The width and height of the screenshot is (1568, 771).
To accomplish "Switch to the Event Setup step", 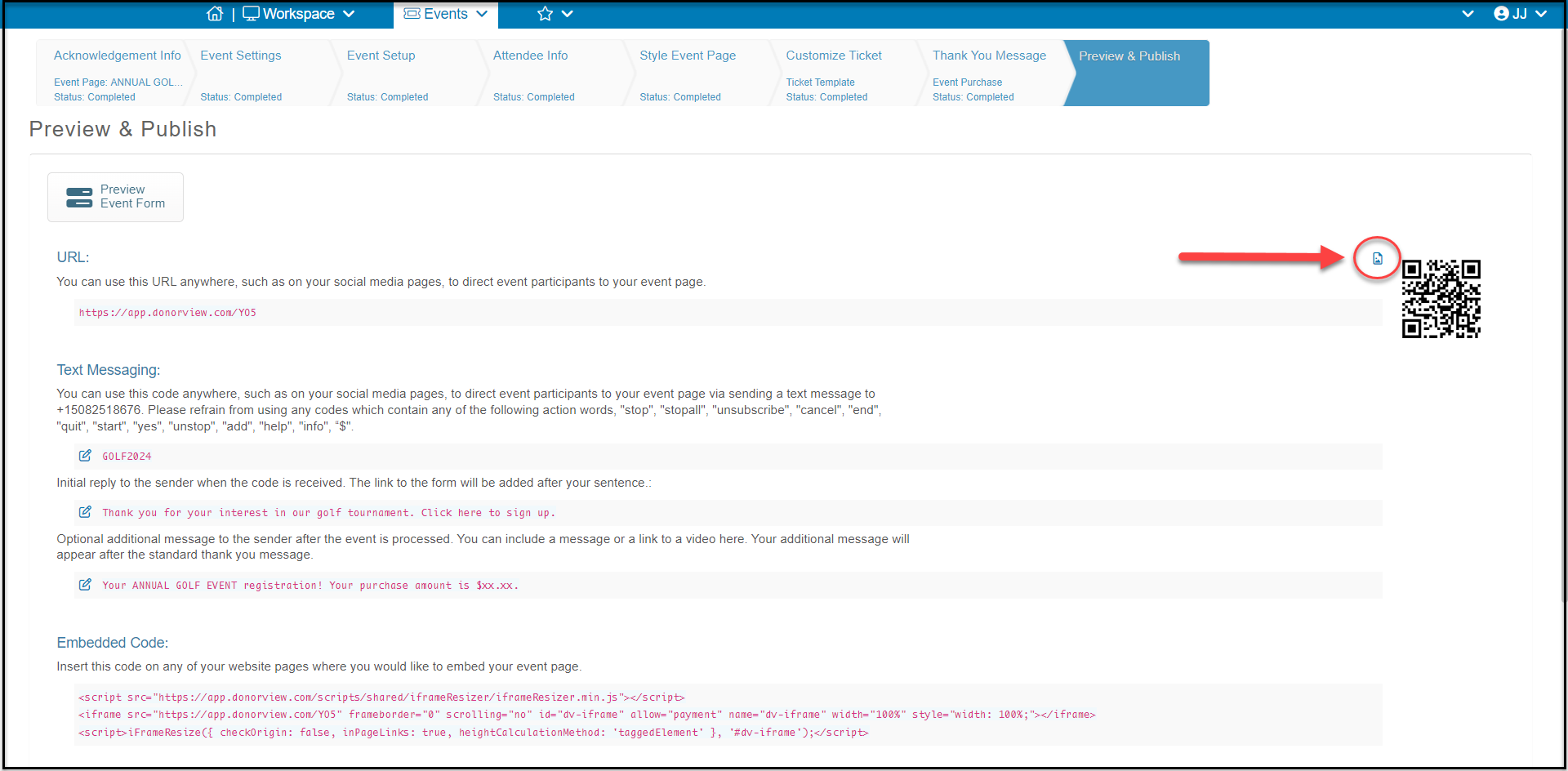I will click(403, 73).
